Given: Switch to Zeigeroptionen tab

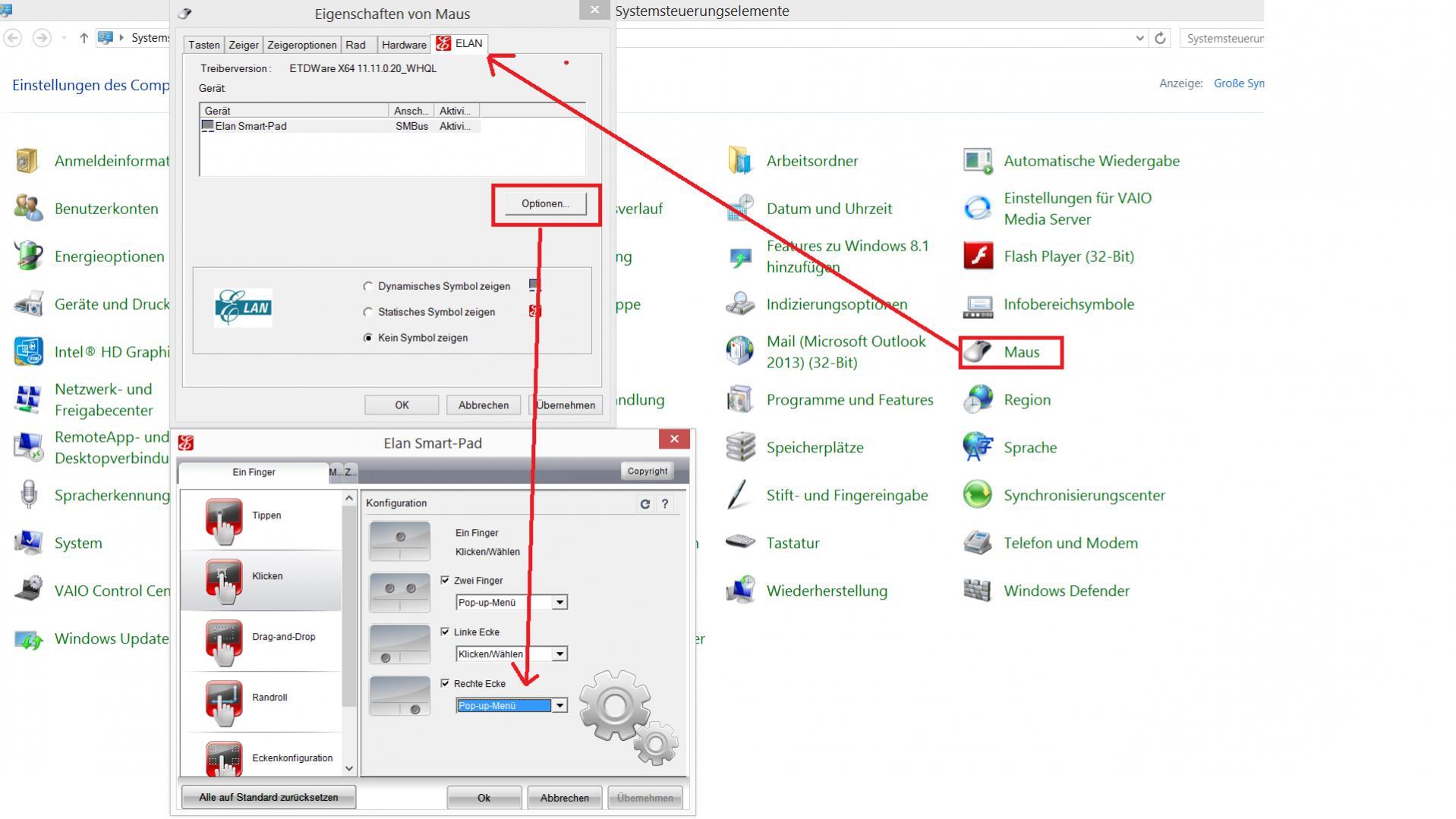Looking at the screenshot, I should point(301,45).
